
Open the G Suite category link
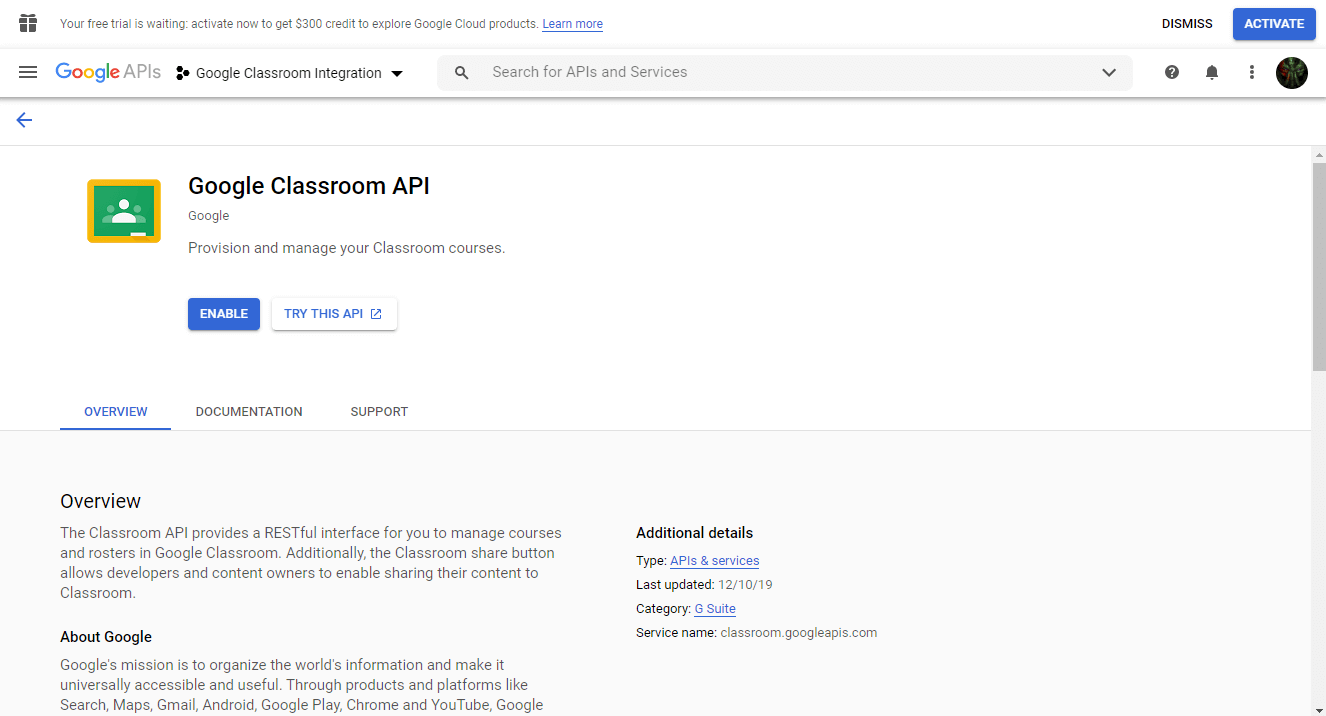click(x=715, y=608)
